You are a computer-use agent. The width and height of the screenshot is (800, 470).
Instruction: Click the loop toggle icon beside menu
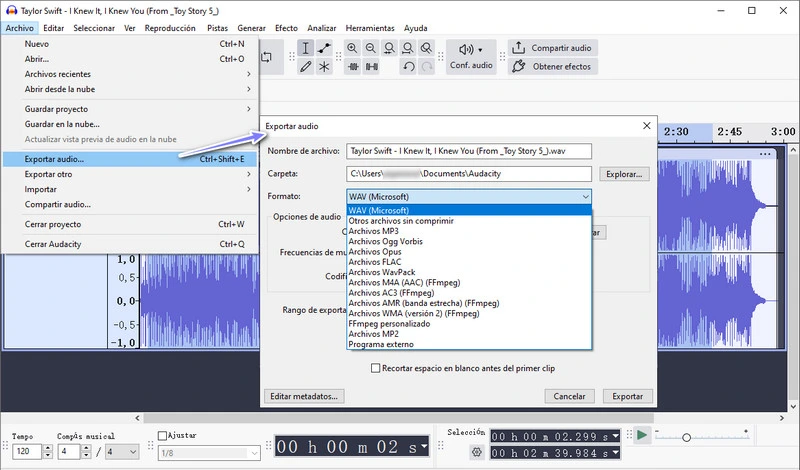tap(266, 57)
